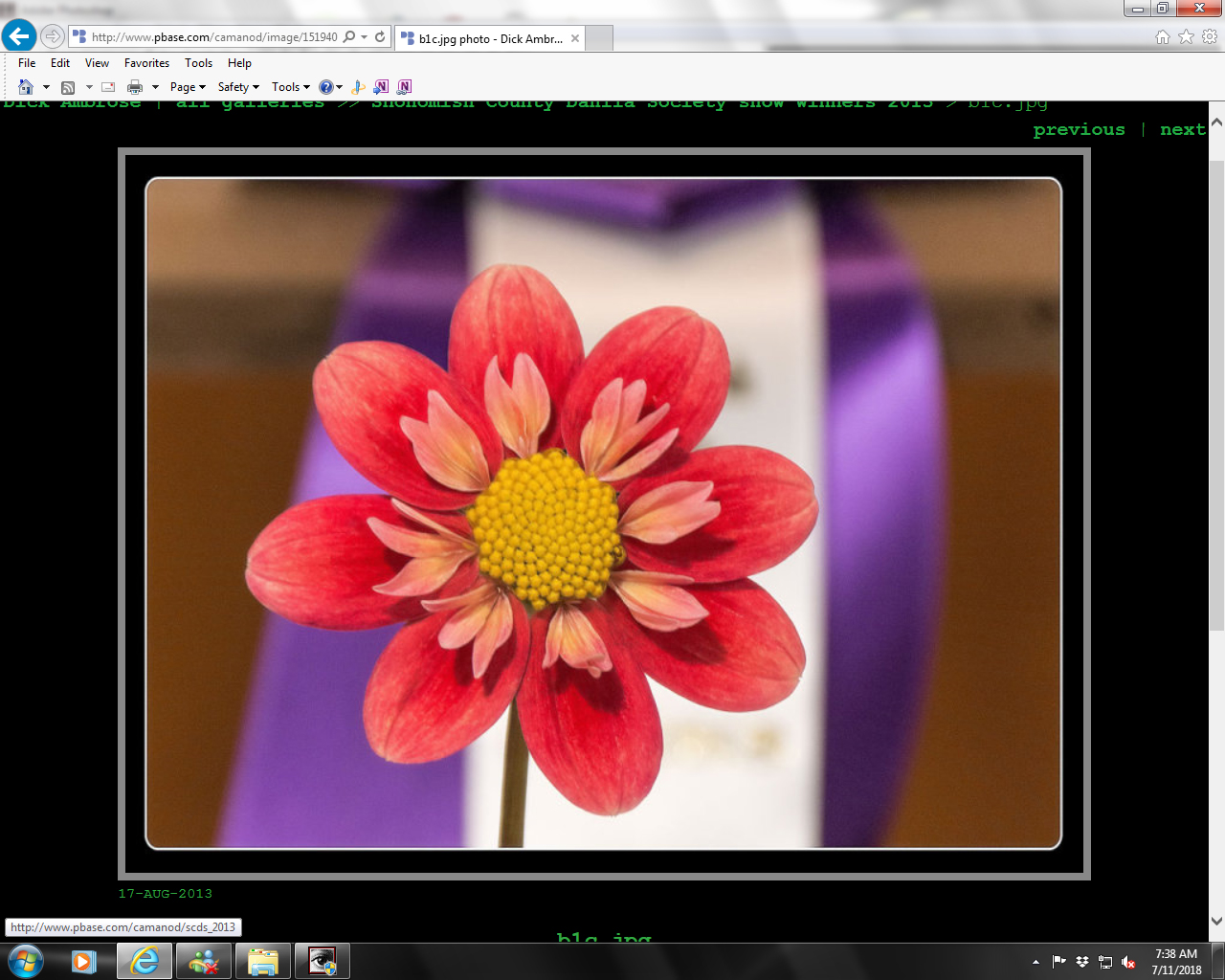Open the Messenger people icon in taskbar

[x=203, y=961]
